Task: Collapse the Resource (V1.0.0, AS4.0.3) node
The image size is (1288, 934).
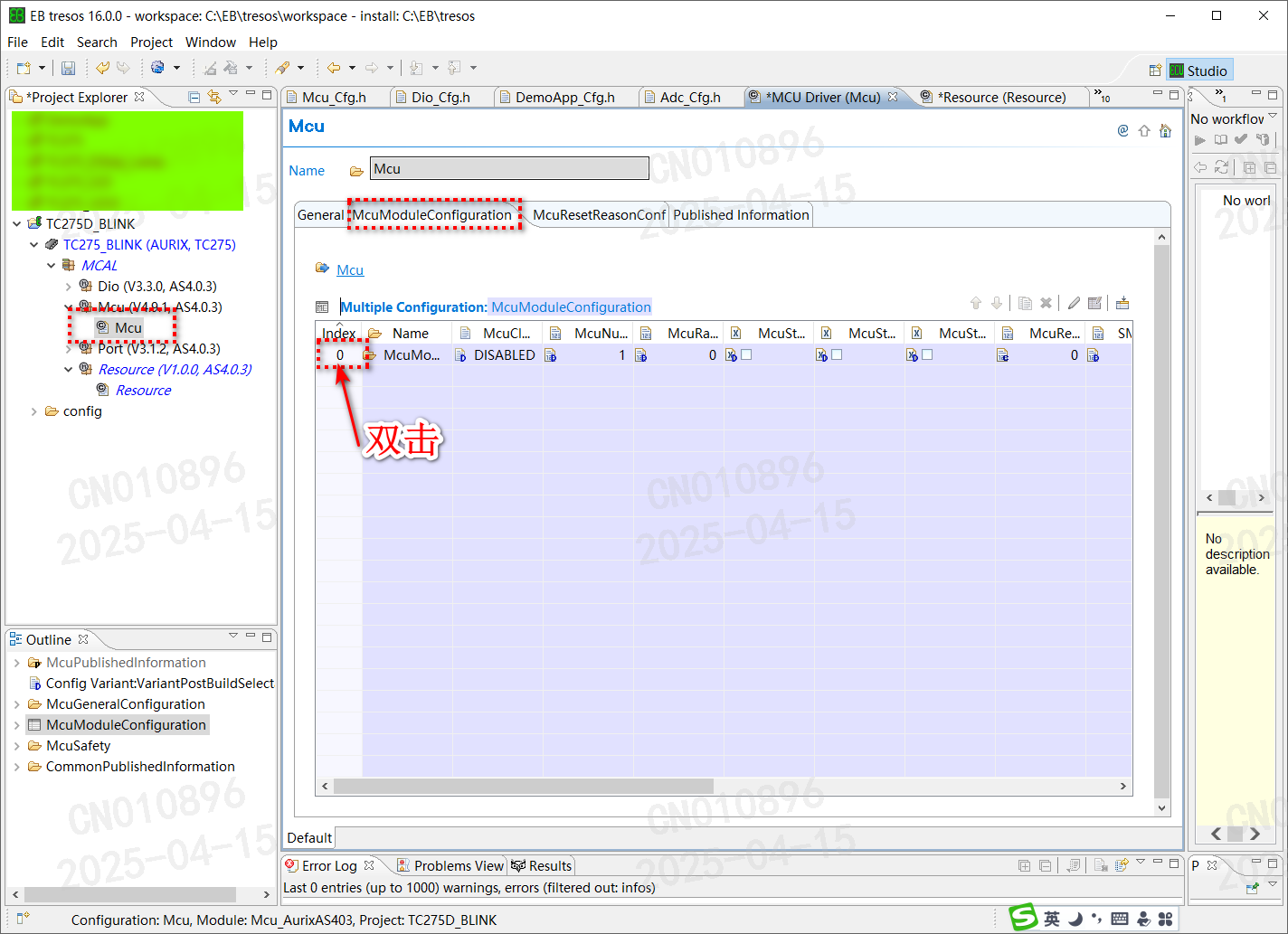Action: pos(69,370)
